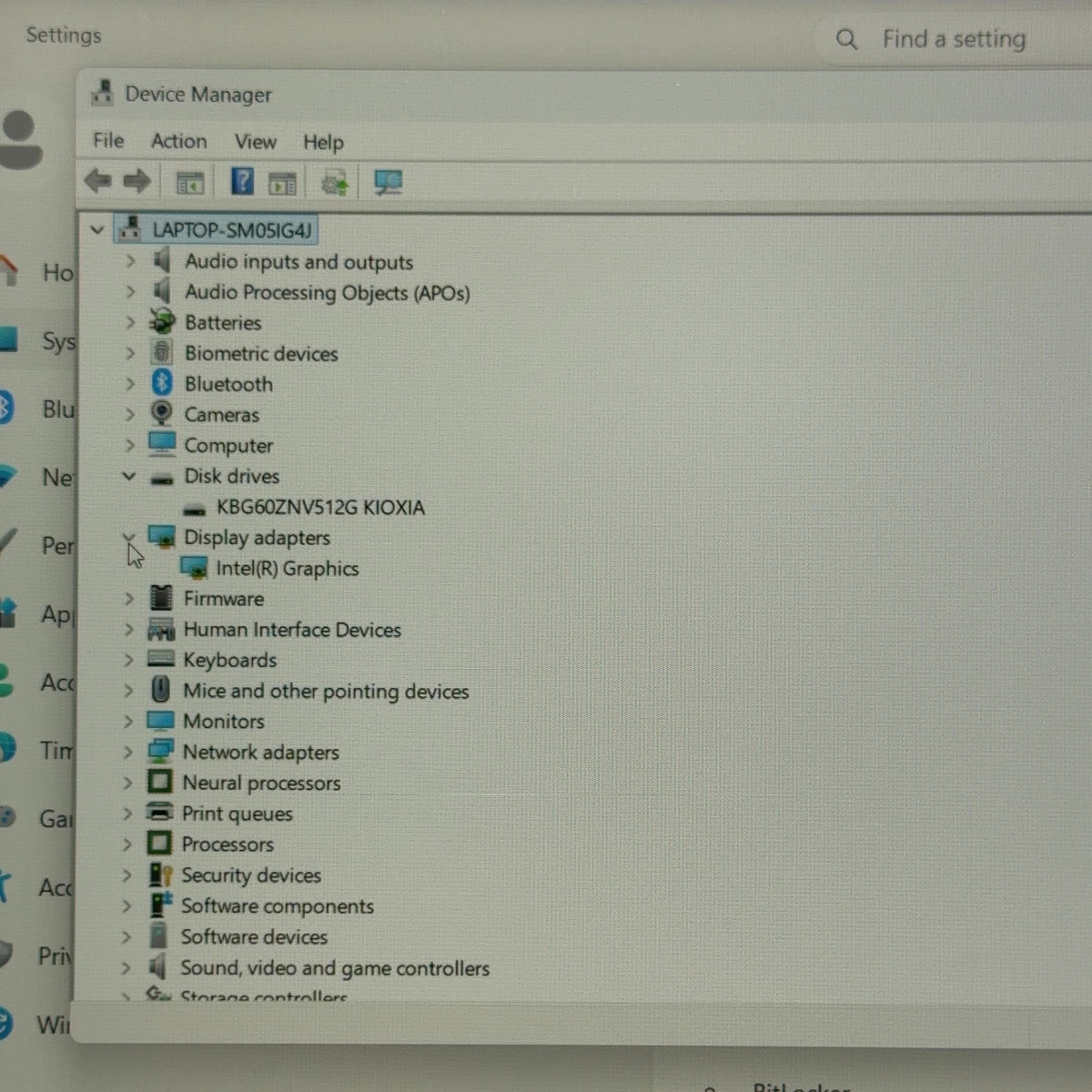Image resolution: width=1092 pixels, height=1092 pixels.
Task: Click the Cameras webcam icon
Action: coord(162,413)
